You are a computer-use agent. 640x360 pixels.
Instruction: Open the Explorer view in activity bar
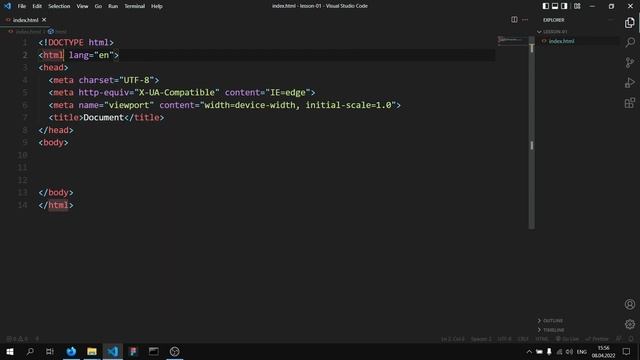point(630,23)
